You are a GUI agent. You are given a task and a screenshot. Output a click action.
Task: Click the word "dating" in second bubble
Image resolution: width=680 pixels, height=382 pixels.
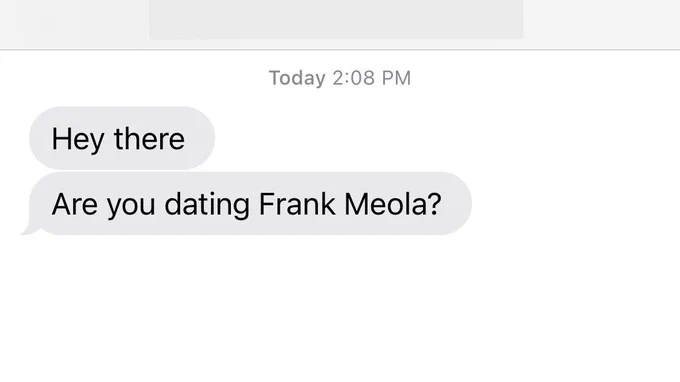point(207,205)
